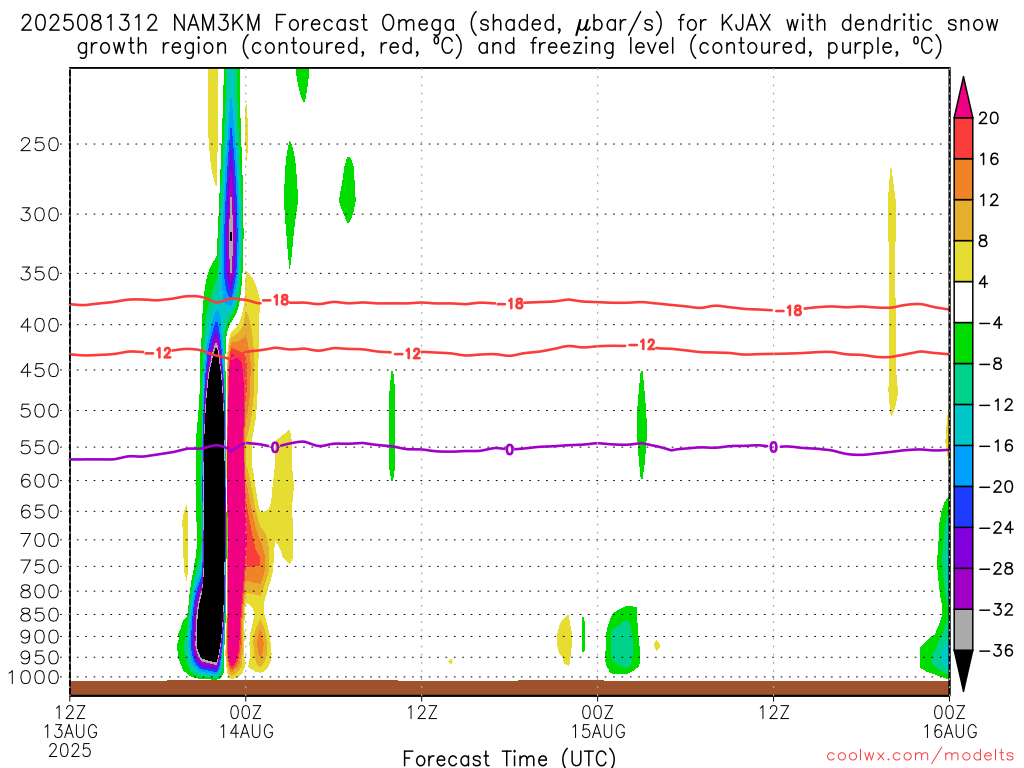Click the purple '0' freezing label nearest 12Z 15AUG
The image size is (1024, 768).
pos(773,447)
